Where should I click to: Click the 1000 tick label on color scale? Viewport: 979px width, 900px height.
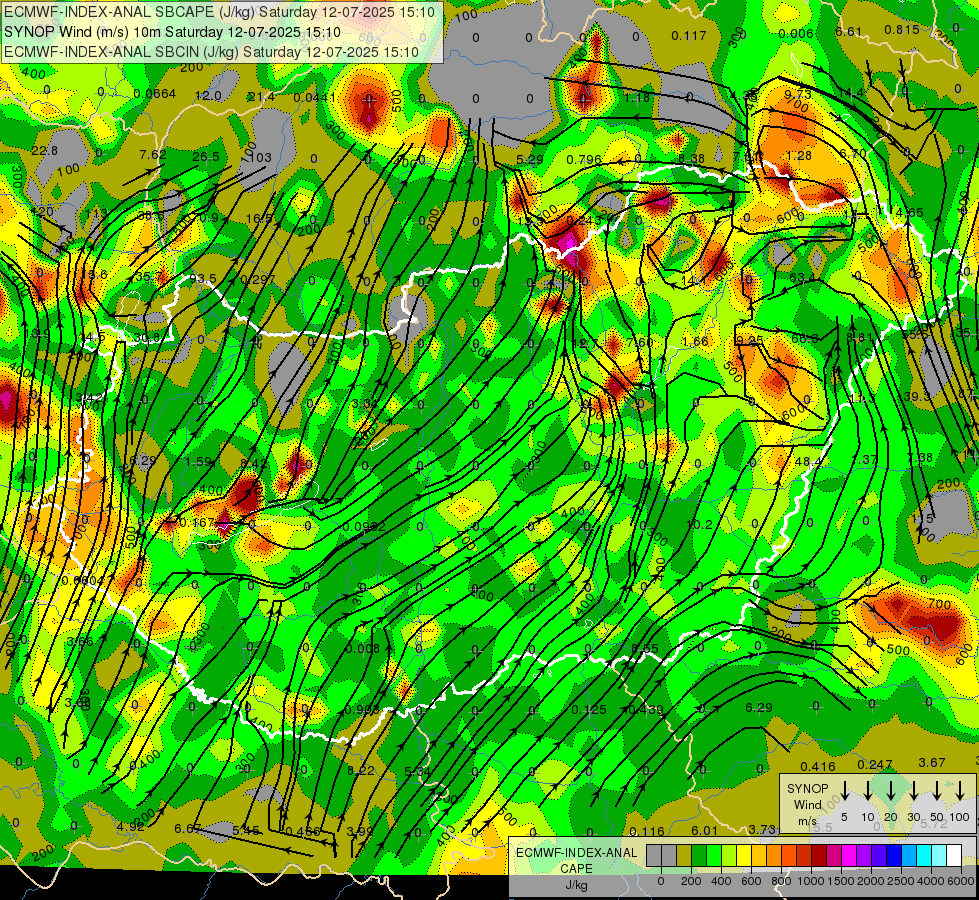[x=811, y=881]
